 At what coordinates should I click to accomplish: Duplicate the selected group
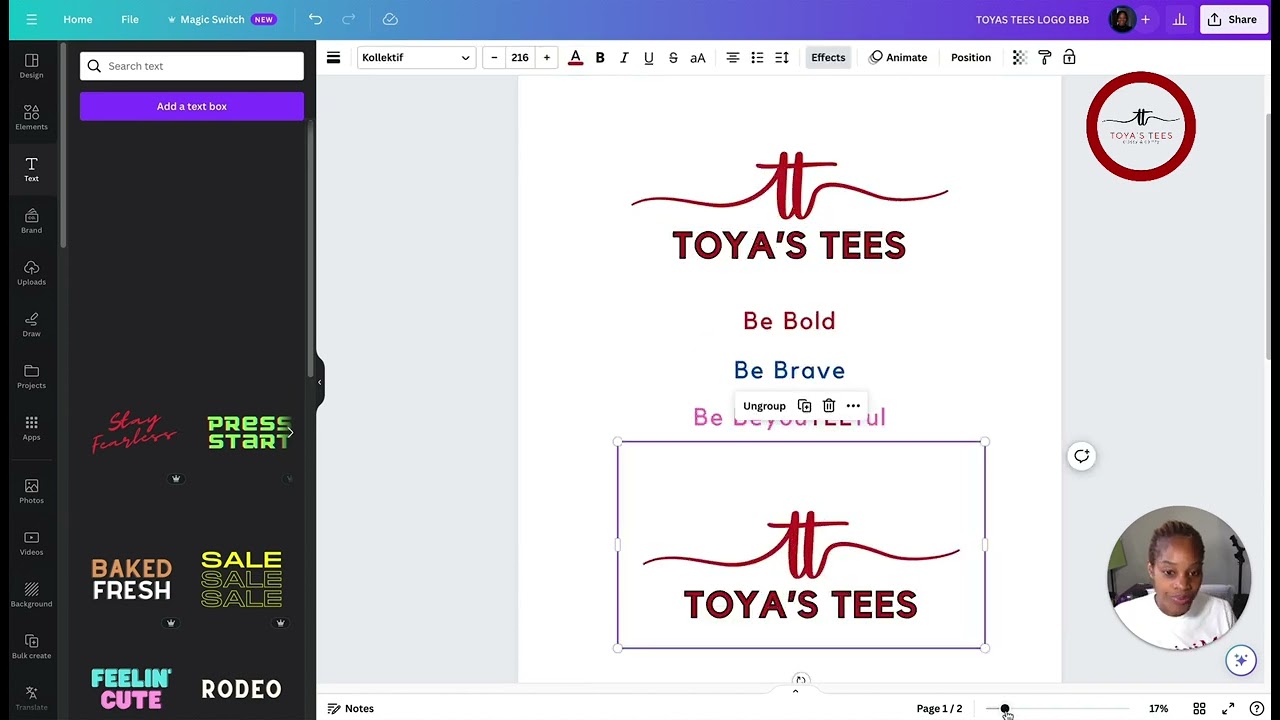804,406
